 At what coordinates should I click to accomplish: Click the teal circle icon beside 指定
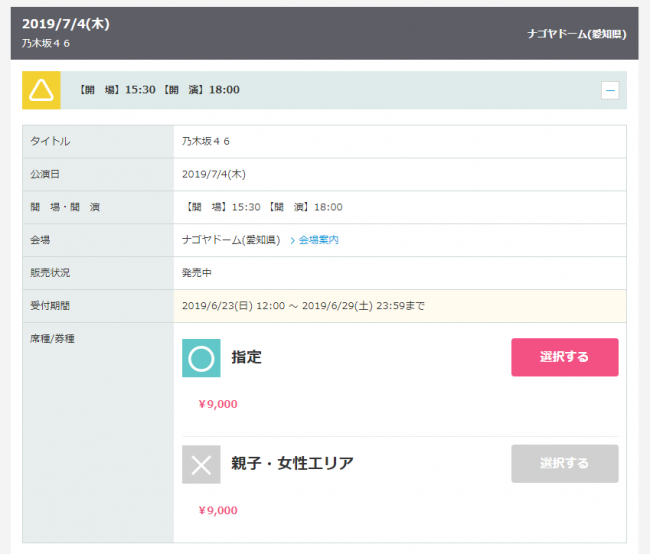[x=201, y=358]
